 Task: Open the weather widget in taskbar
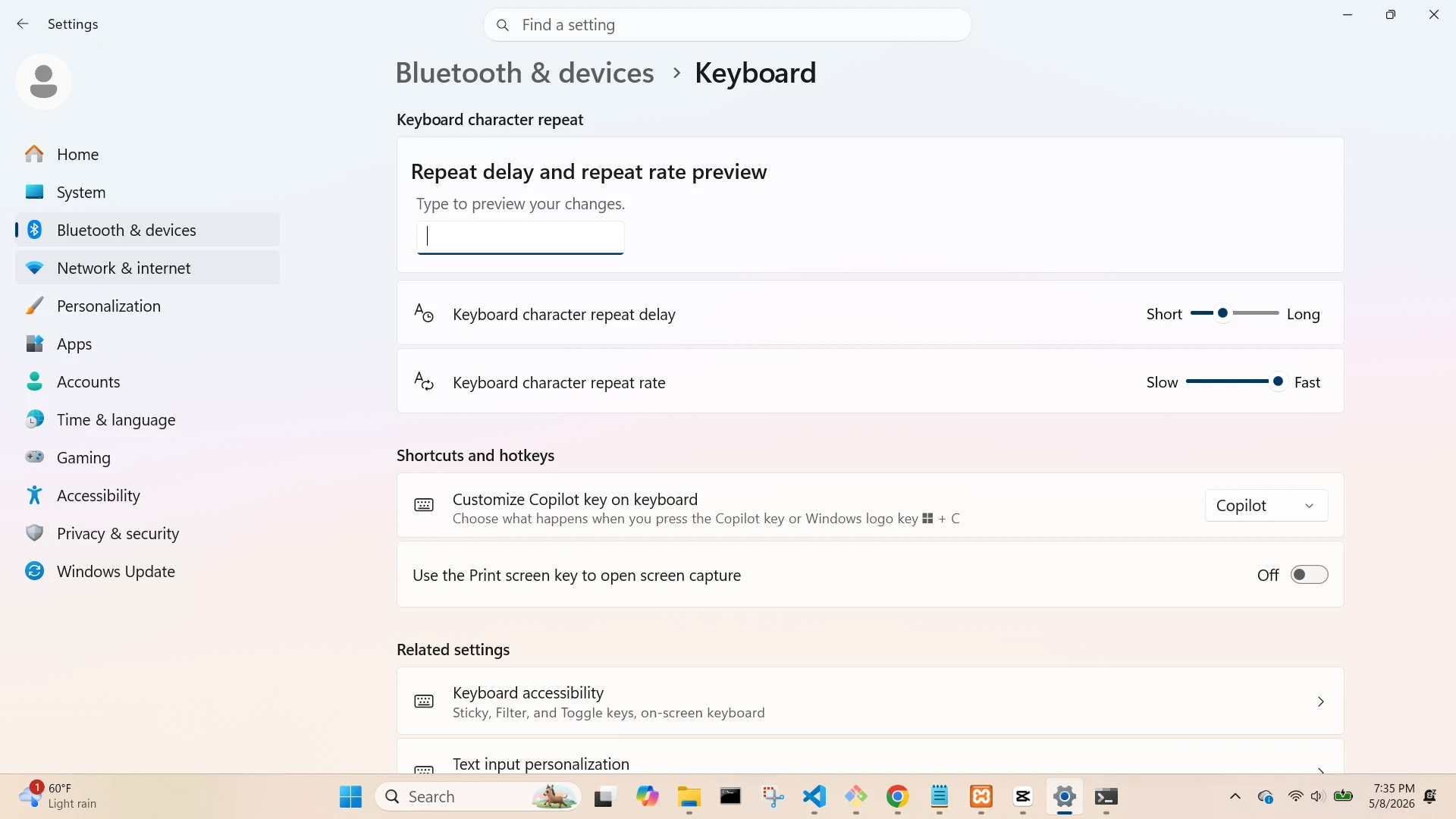click(59, 796)
